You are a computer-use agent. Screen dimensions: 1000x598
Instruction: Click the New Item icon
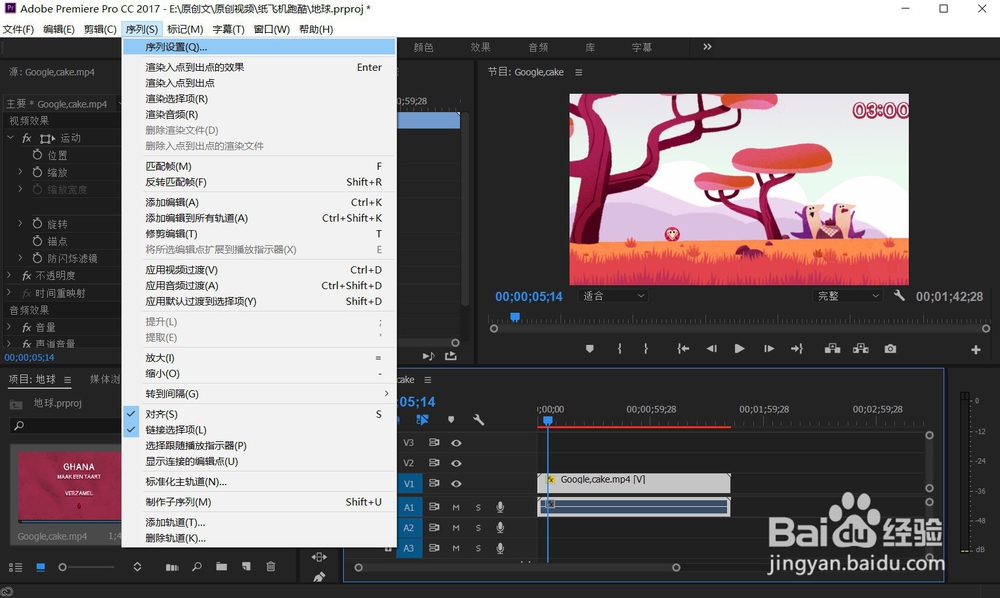click(246, 566)
